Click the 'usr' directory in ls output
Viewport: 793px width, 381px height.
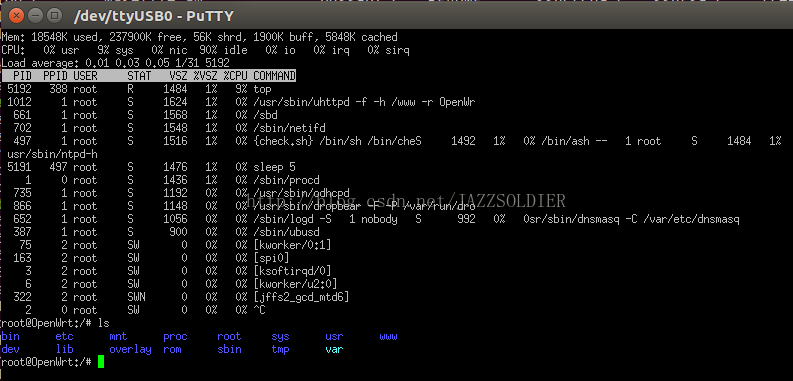coord(334,336)
